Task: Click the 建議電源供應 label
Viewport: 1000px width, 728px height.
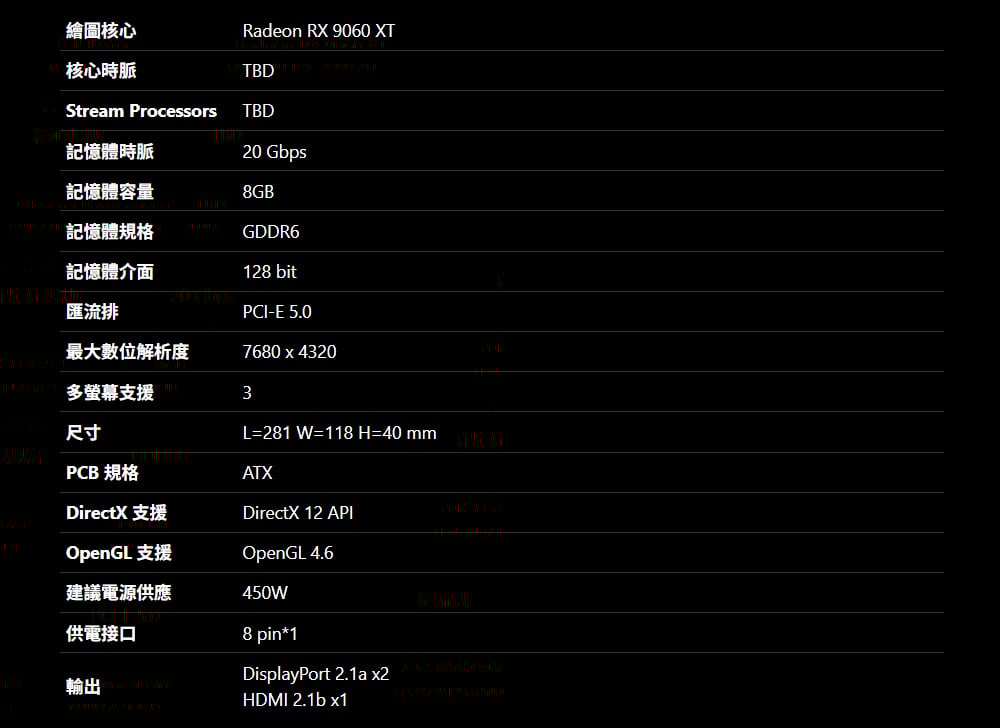Action: [119, 593]
